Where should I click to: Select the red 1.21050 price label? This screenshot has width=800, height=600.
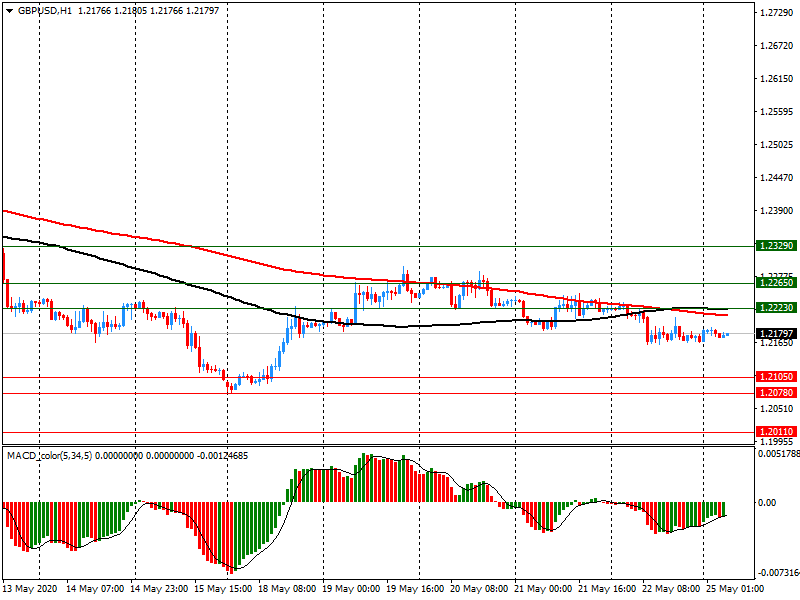click(776, 377)
